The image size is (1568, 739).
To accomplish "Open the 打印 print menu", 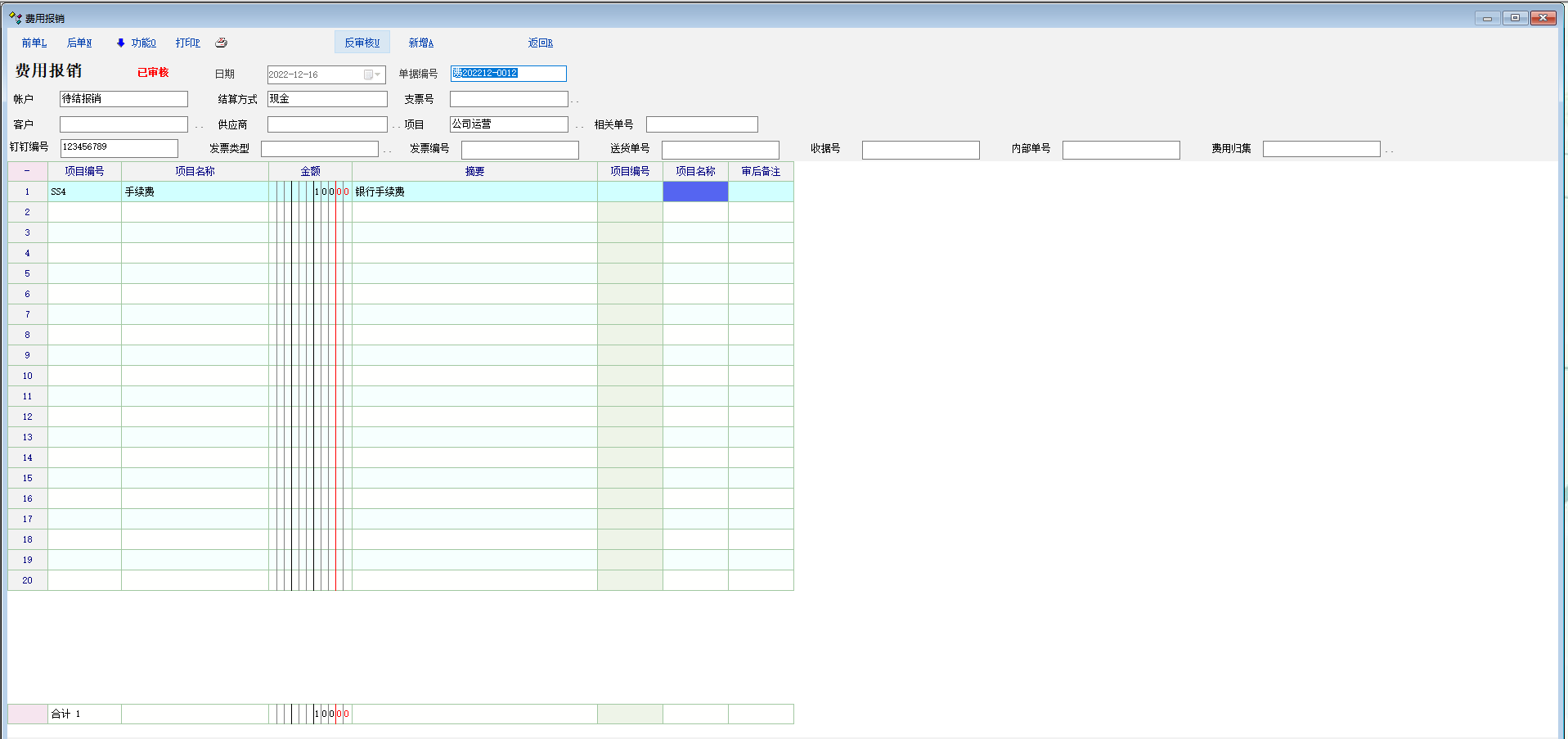I will click(187, 43).
